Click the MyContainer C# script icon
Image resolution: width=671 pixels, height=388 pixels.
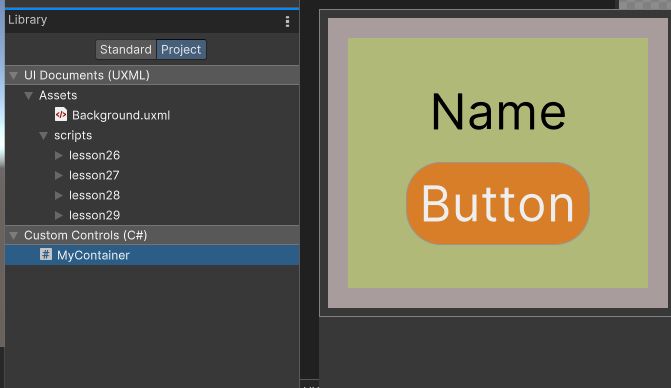tap(46, 254)
